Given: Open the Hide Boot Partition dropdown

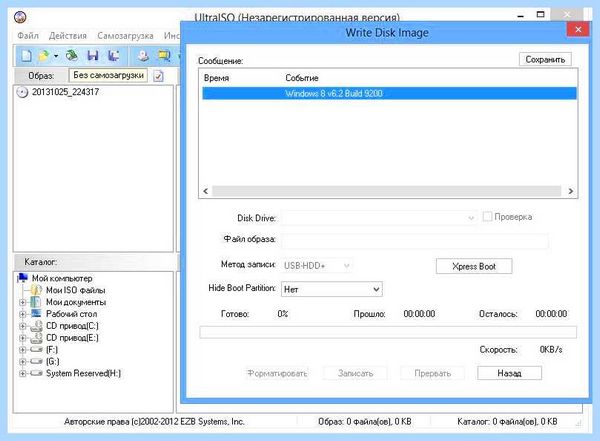Looking at the screenshot, I should [x=331, y=289].
